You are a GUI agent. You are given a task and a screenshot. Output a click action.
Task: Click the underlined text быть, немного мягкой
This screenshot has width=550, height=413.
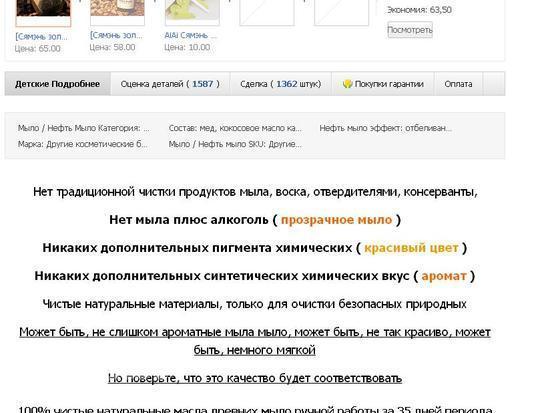(255, 350)
